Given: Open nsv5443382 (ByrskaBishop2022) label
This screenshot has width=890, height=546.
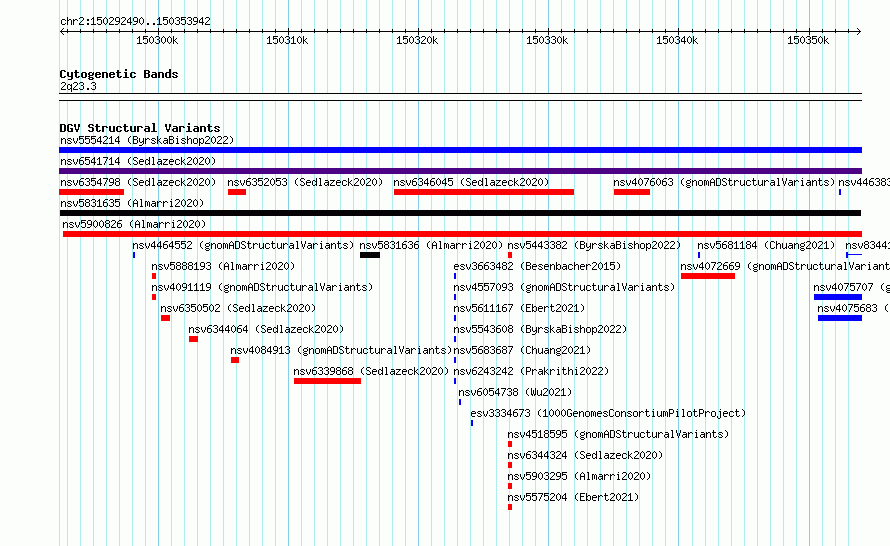Looking at the screenshot, I should [594, 245].
